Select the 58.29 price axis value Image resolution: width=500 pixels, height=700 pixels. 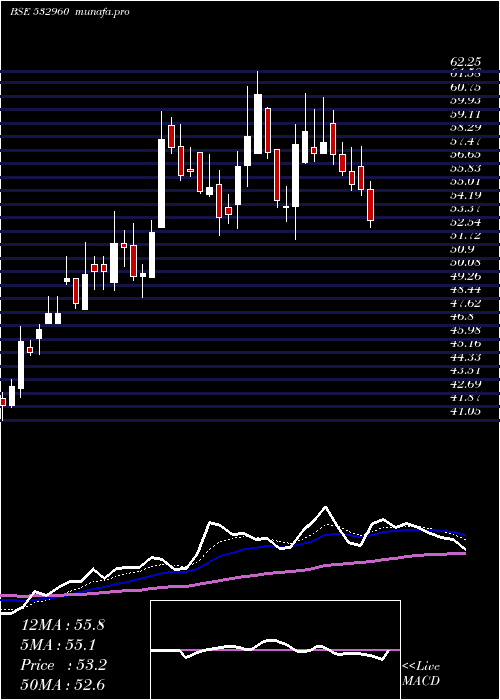pyautogui.click(x=465, y=128)
